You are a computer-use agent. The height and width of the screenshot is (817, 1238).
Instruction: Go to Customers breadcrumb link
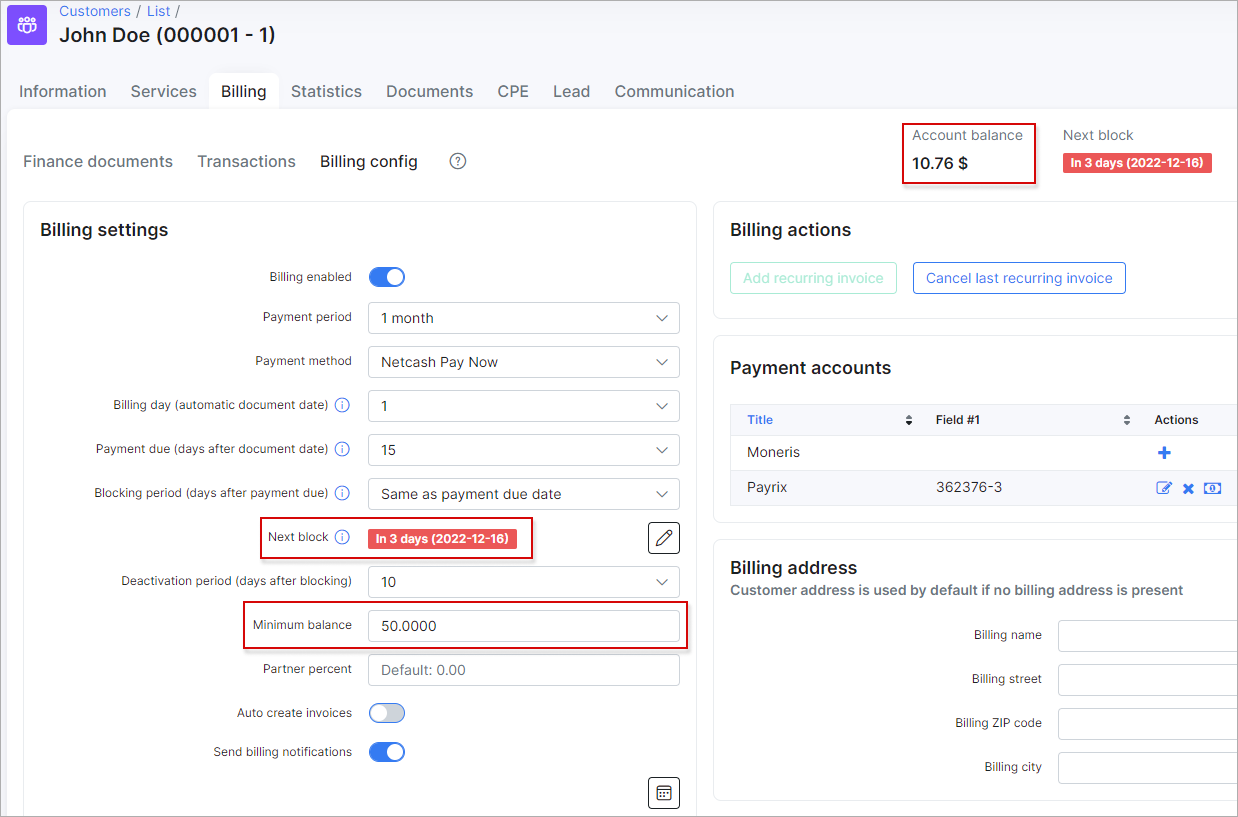(95, 11)
